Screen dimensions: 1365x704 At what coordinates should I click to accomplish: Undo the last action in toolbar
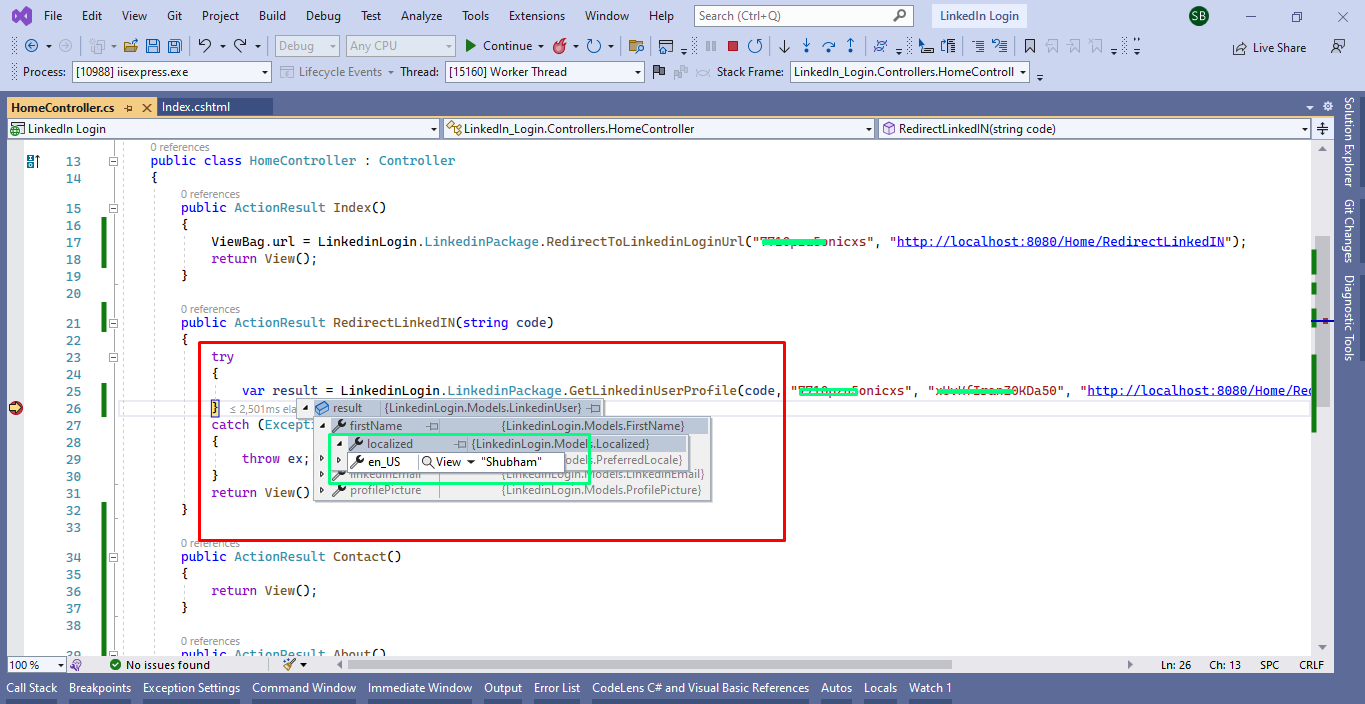pos(205,46)
